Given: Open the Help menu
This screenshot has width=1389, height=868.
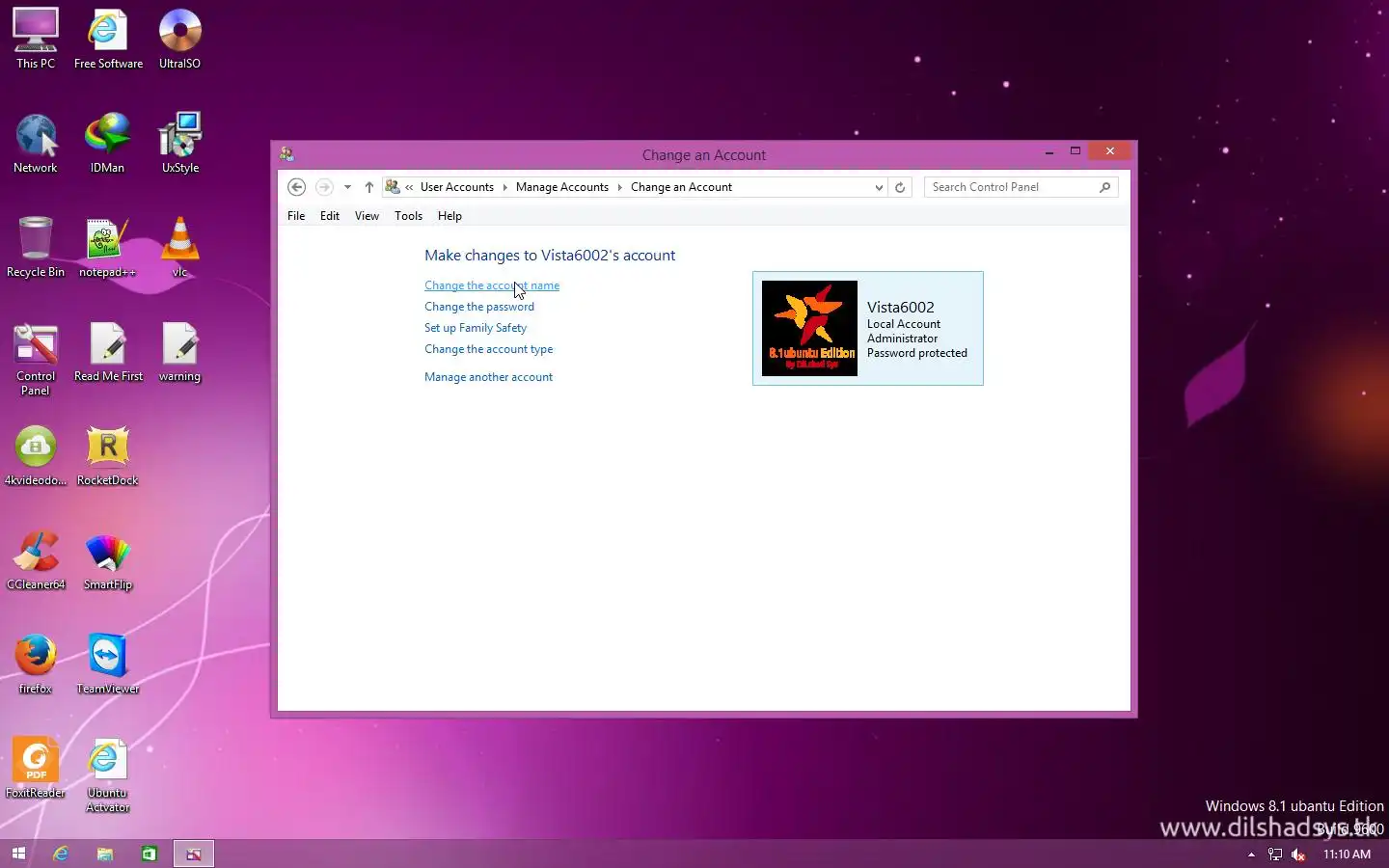Looking at the screenshot, I should tap(449, 216).
